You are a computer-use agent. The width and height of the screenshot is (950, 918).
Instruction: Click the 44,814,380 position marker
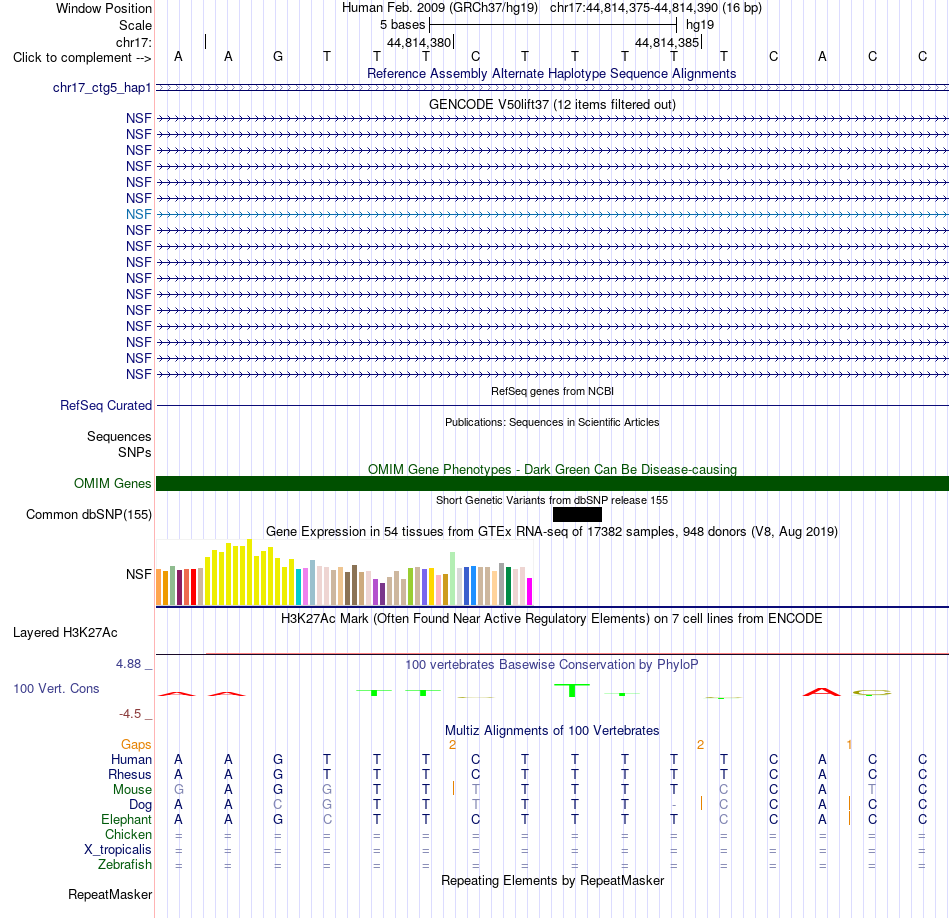419,43
